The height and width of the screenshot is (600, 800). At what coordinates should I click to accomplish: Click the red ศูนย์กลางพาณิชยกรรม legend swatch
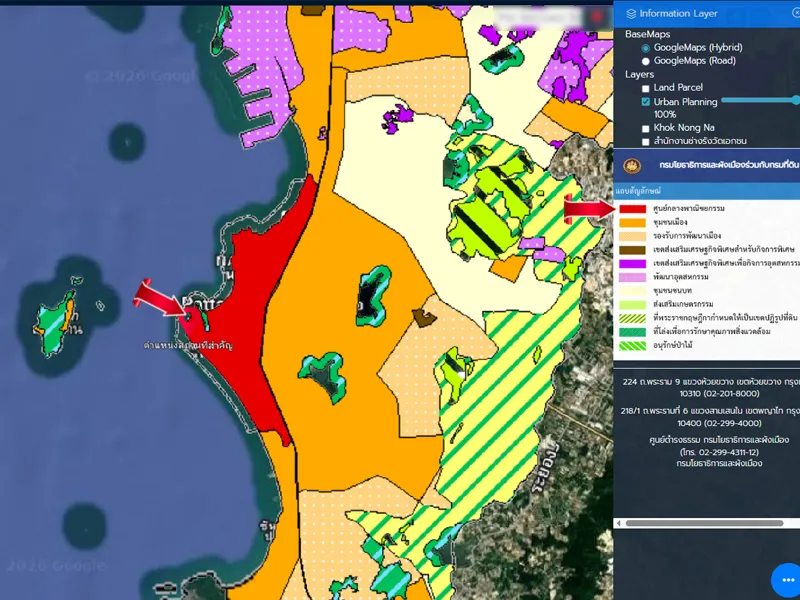pos(632,209)
